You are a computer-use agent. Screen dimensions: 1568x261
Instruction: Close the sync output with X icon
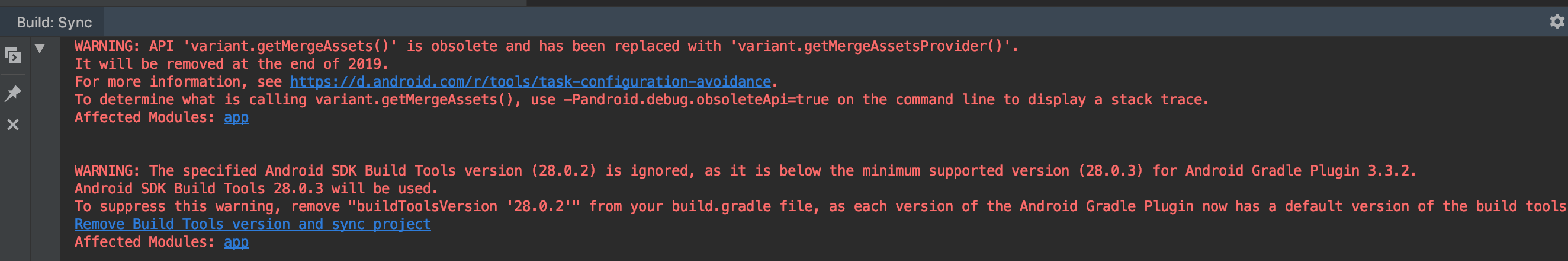click(13, 125)
